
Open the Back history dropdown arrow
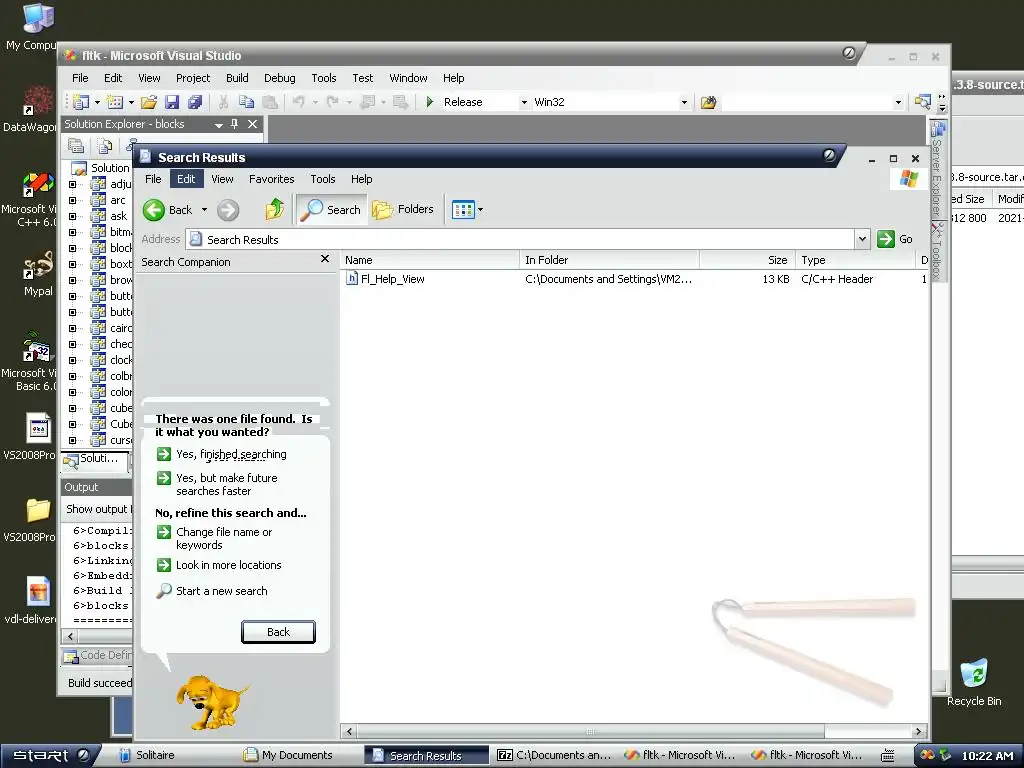[204, 210]
